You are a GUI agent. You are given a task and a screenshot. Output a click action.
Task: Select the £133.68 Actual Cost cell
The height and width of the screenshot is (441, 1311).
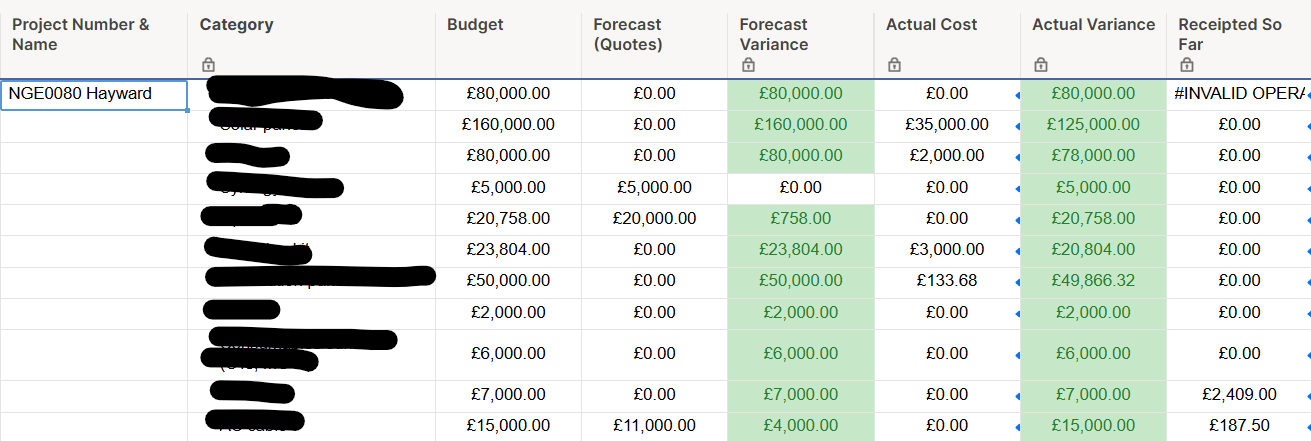point(946,281)
